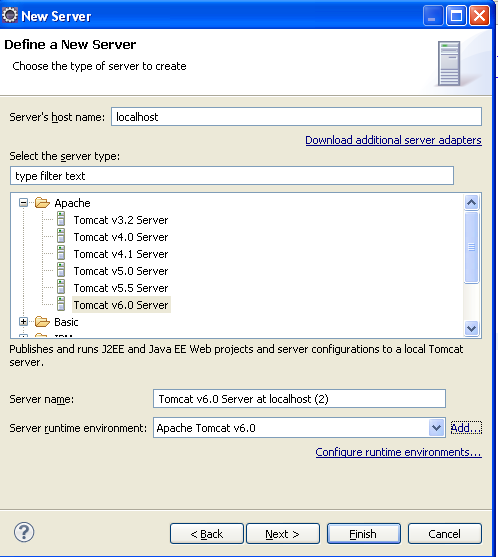Expand the Basic tree node
Viewport: 498px width, 557px height.
(23, 322)
